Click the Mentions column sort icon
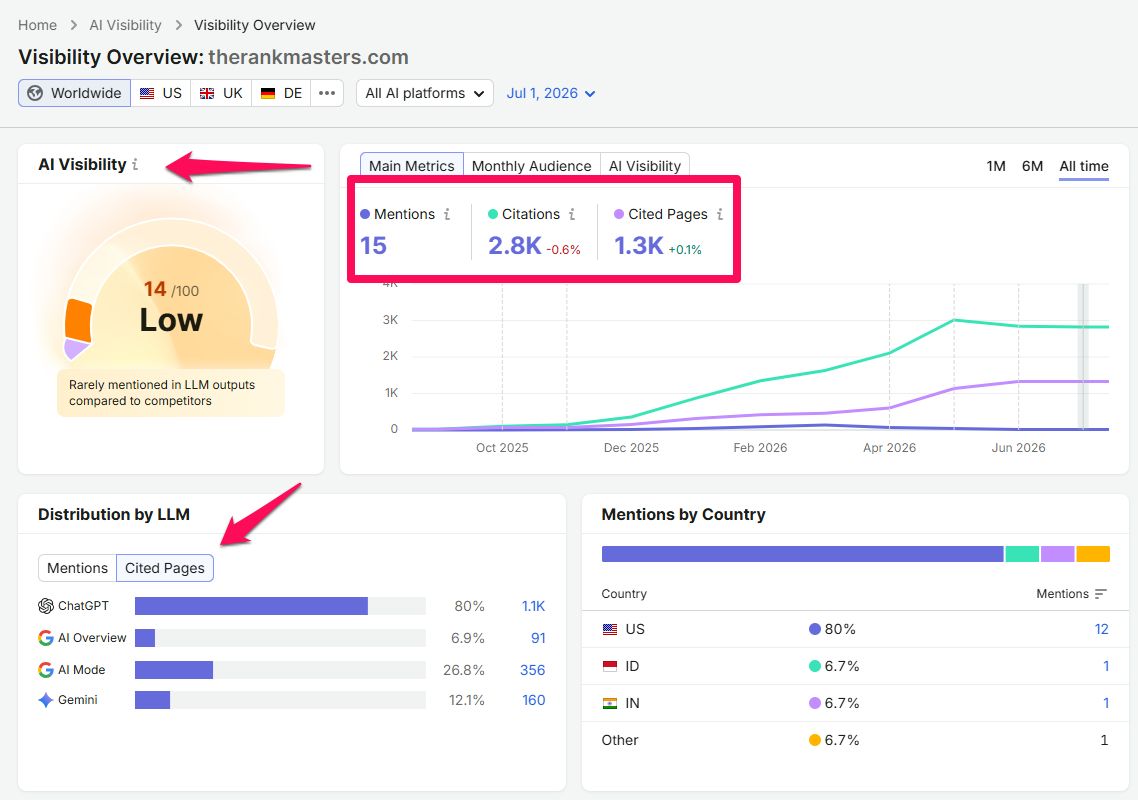 (x=1101, y=594)
